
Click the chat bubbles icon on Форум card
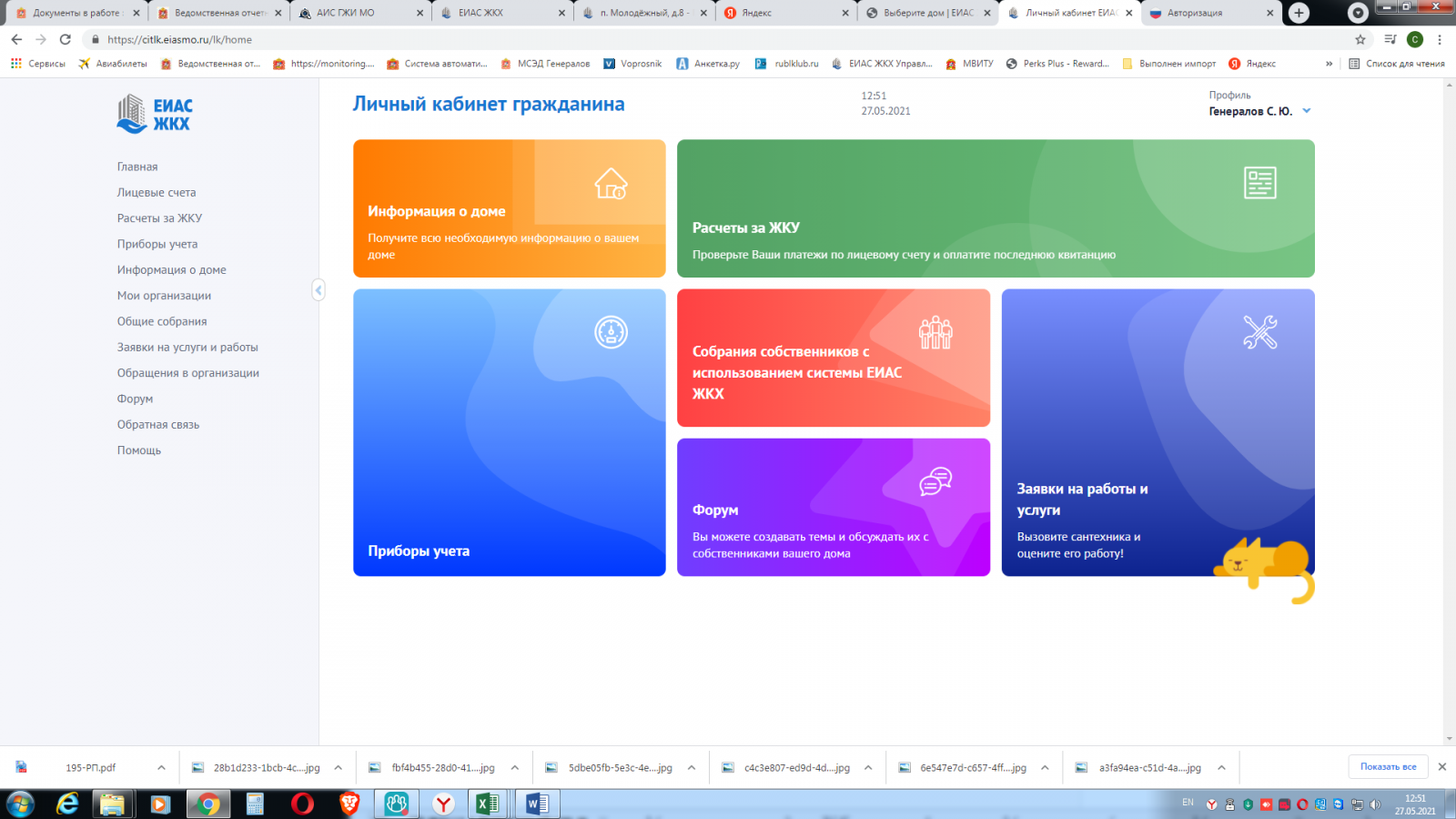[935, 481]
